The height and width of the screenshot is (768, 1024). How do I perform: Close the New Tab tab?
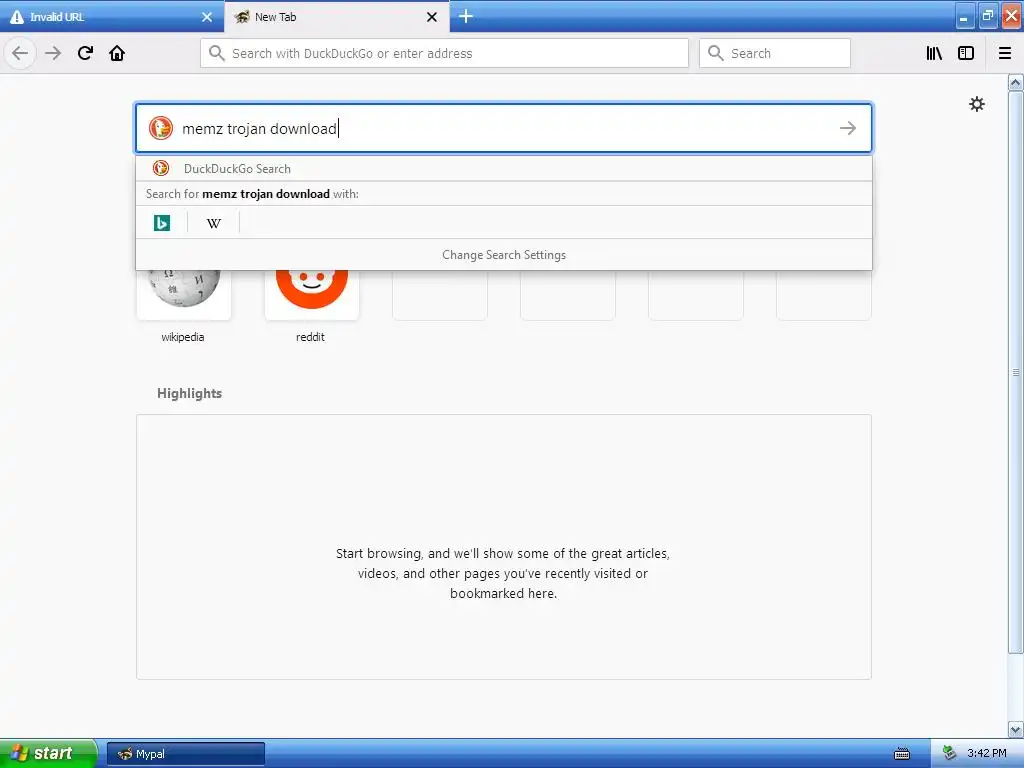pyautogui.click(x=432, y=17)
